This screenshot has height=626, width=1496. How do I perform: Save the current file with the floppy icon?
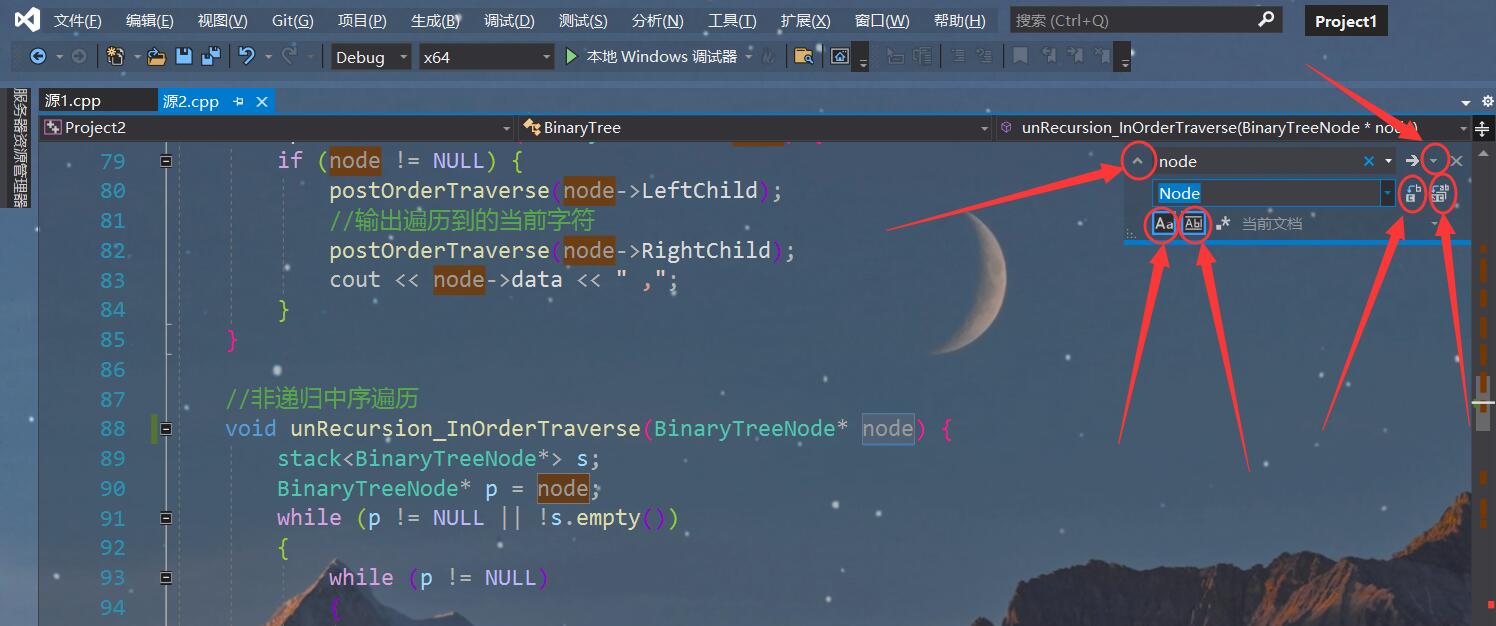(x=184, y=57)
